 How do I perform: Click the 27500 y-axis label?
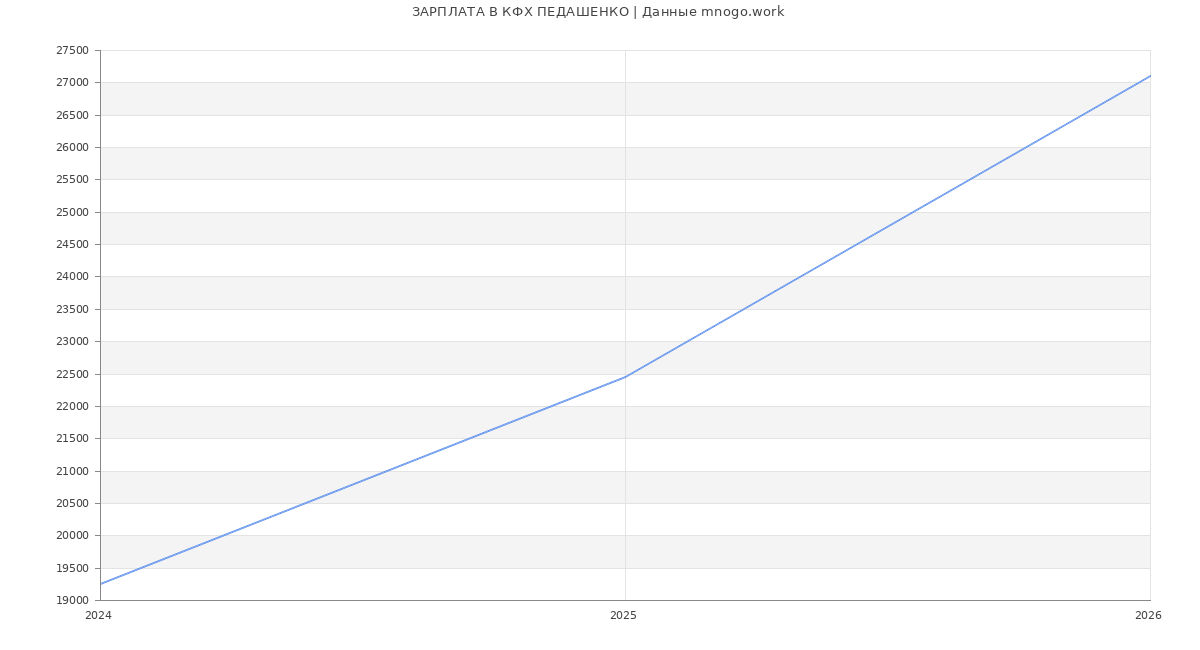[72, 50]
